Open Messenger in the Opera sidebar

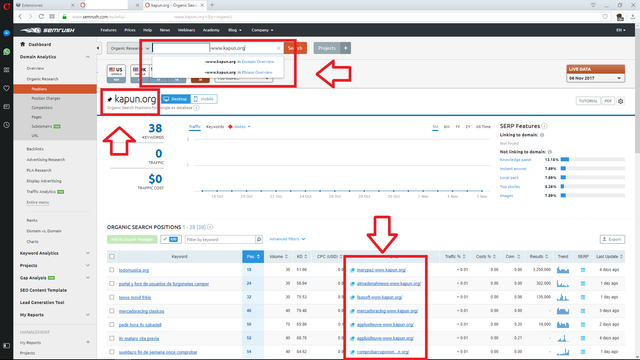pyautogui.click(x=7, y=33)
